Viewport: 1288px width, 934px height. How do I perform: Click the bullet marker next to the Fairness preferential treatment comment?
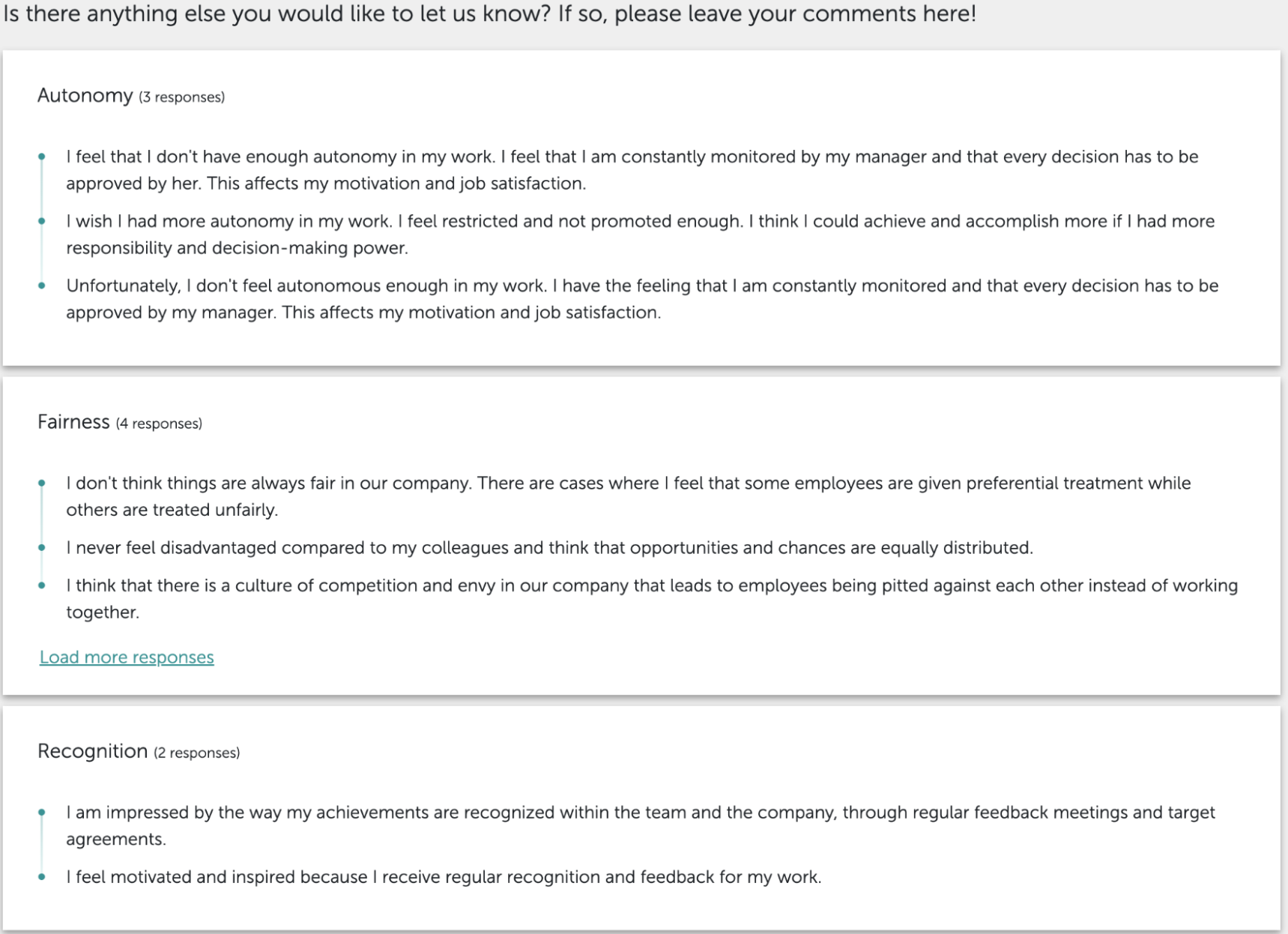[41, 484]
